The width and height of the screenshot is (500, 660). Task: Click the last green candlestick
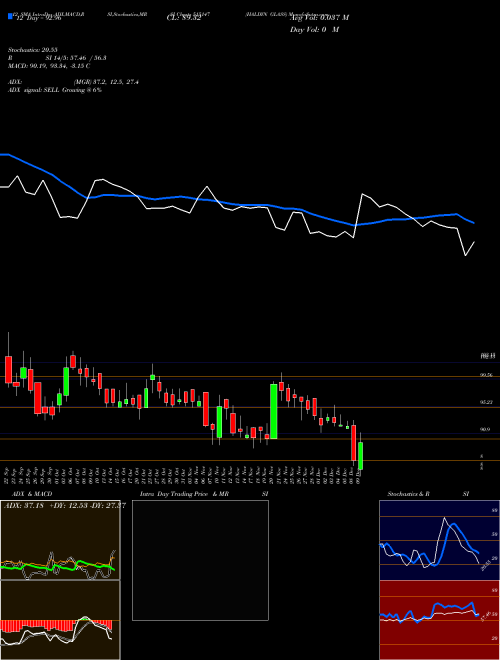[360, 456]
